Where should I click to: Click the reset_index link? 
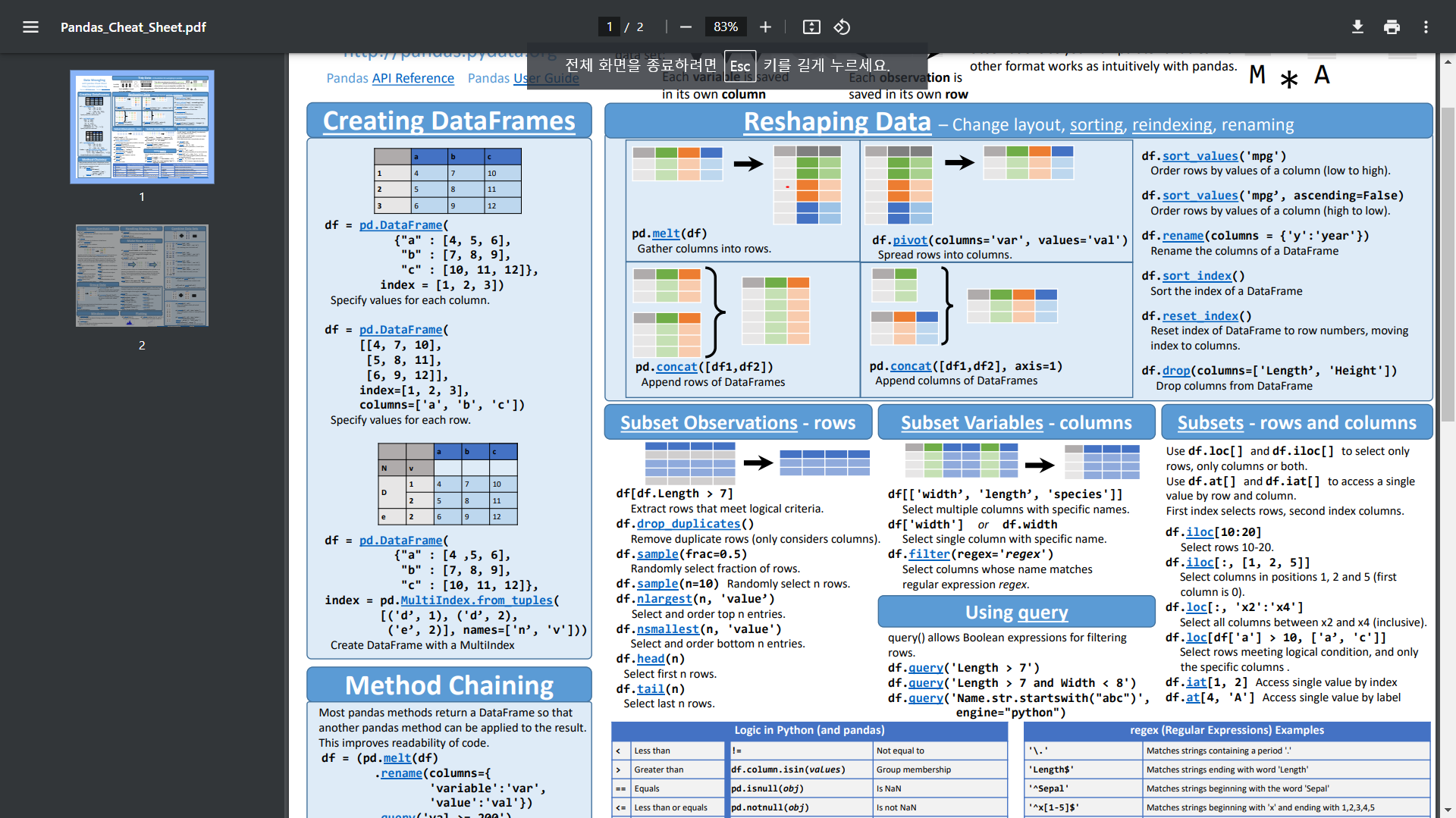[x=1200, y=316]
